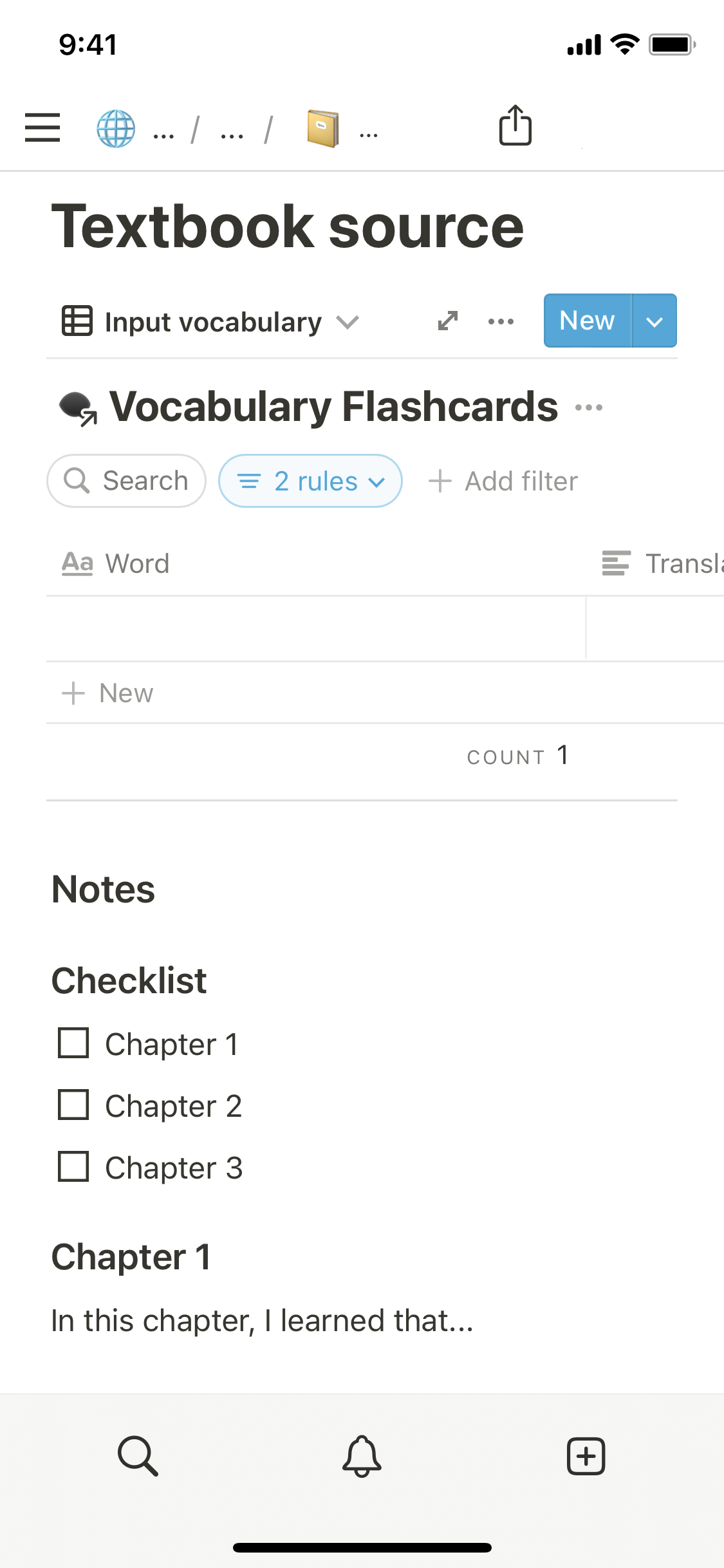Open view options three-dot menu
This screenshot has height=1568, width=724.
[501, 321]
